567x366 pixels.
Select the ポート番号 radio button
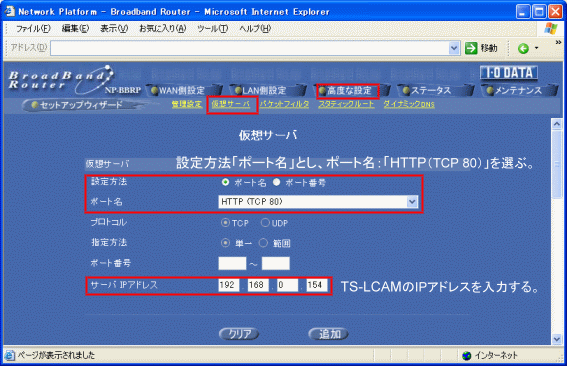tap(277, 182)
